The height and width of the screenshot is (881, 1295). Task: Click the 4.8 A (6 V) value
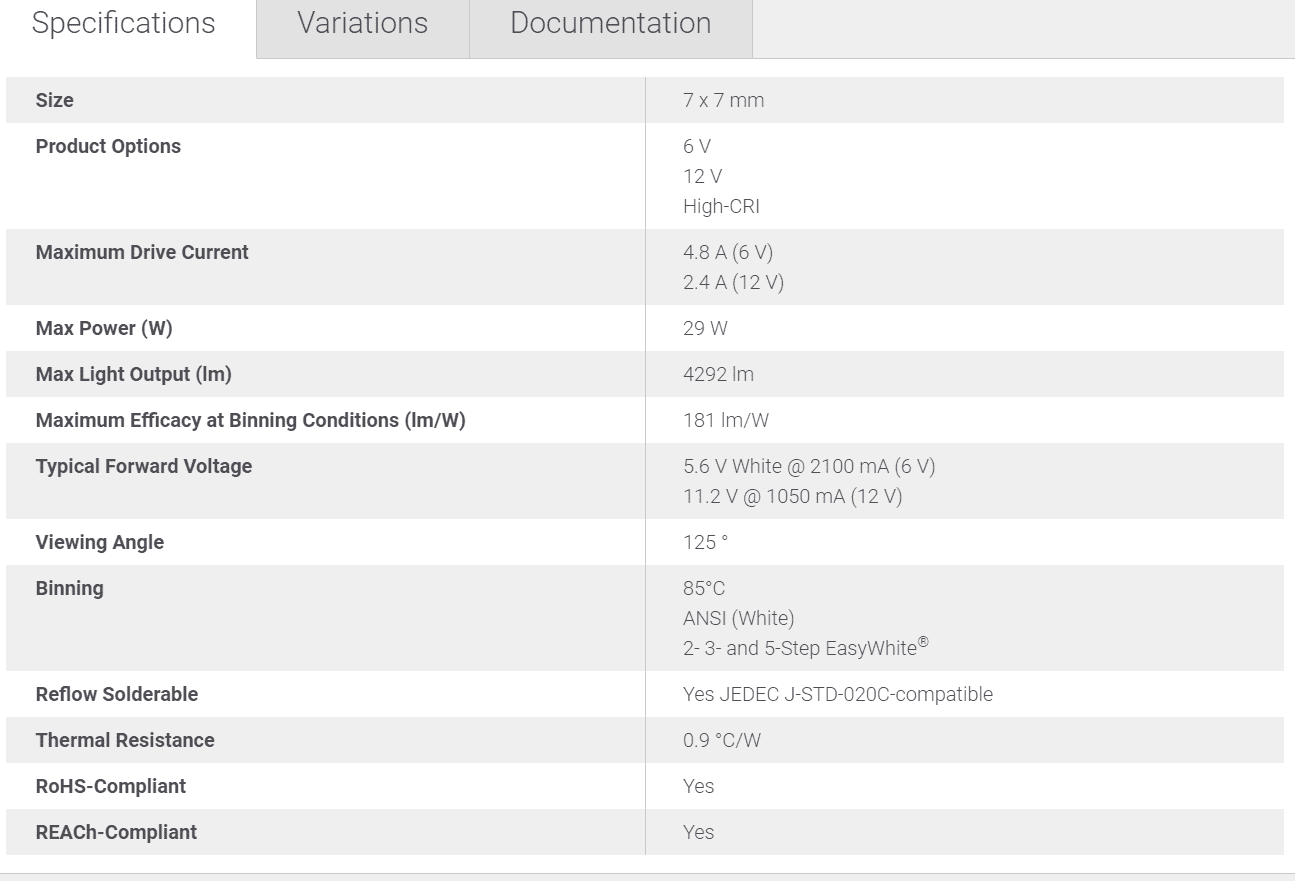(728, 252)
